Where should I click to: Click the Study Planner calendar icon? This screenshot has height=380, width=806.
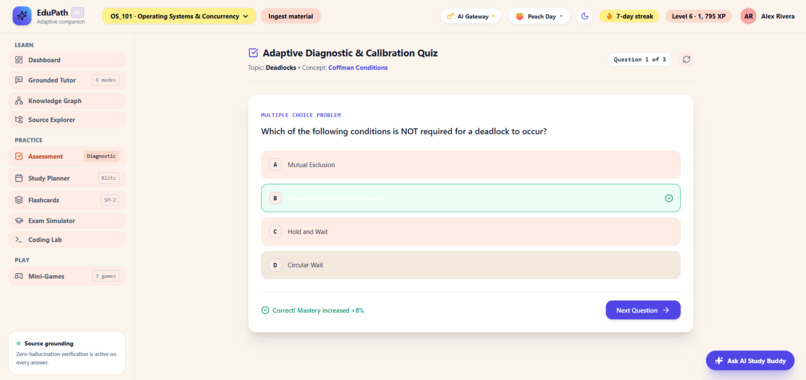(19, 178)
